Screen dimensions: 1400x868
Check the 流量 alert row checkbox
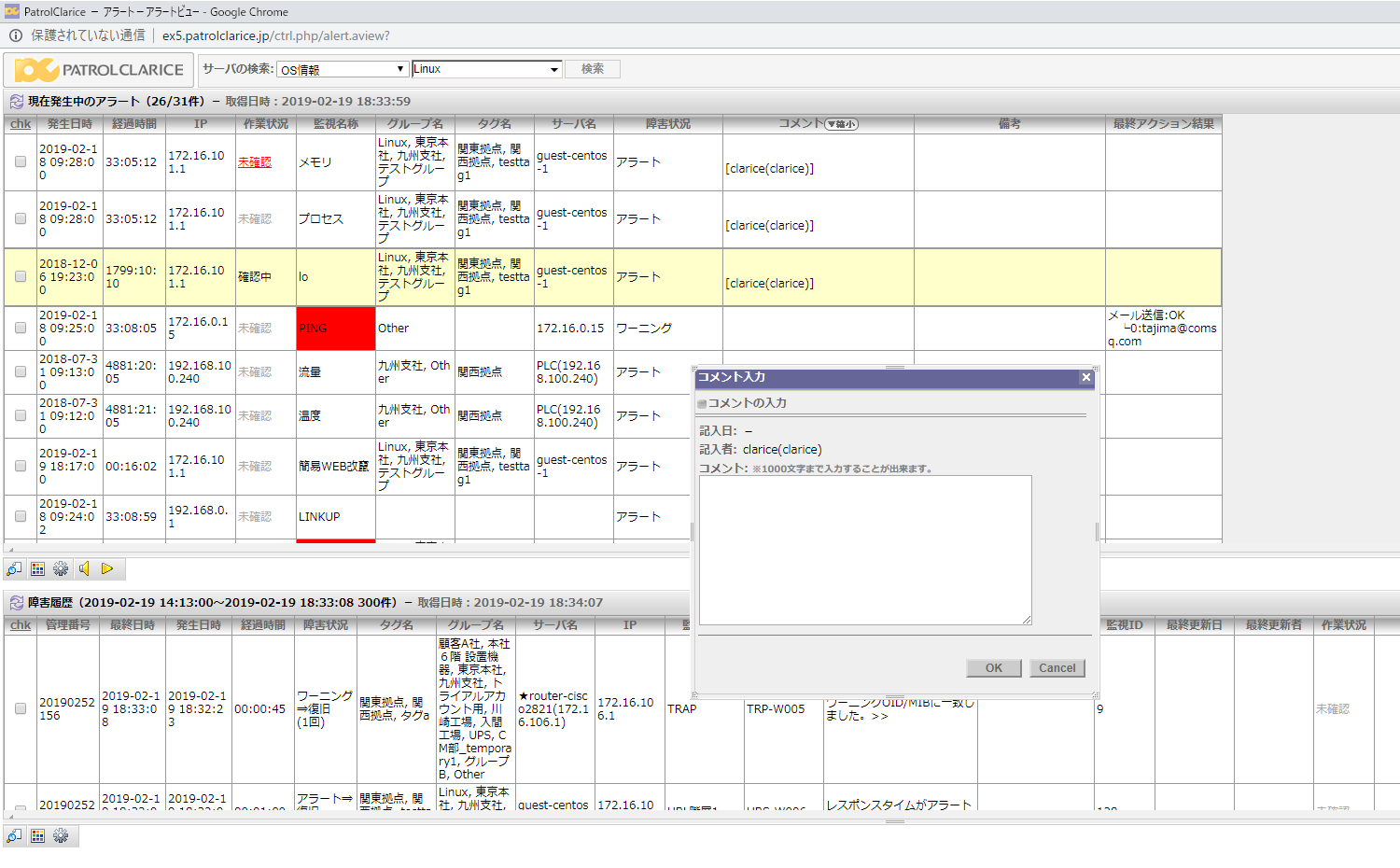(21, 372)
